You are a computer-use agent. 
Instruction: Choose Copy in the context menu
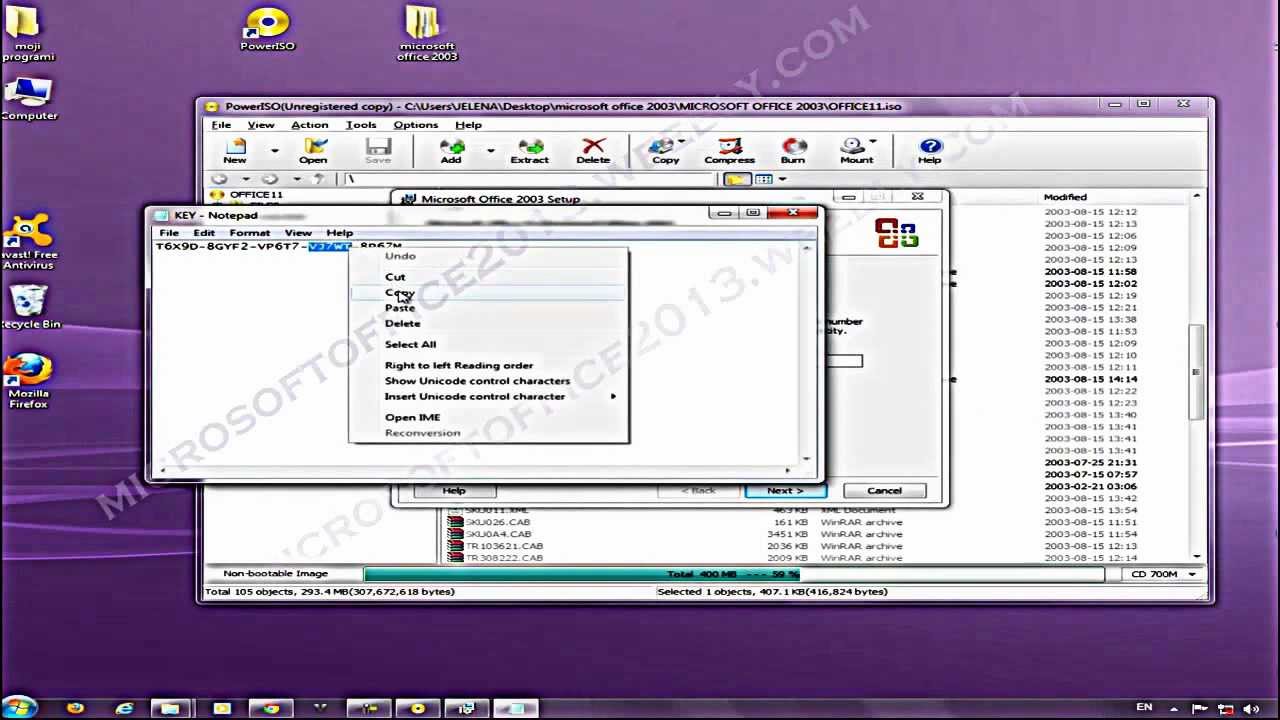click(489, 292)
